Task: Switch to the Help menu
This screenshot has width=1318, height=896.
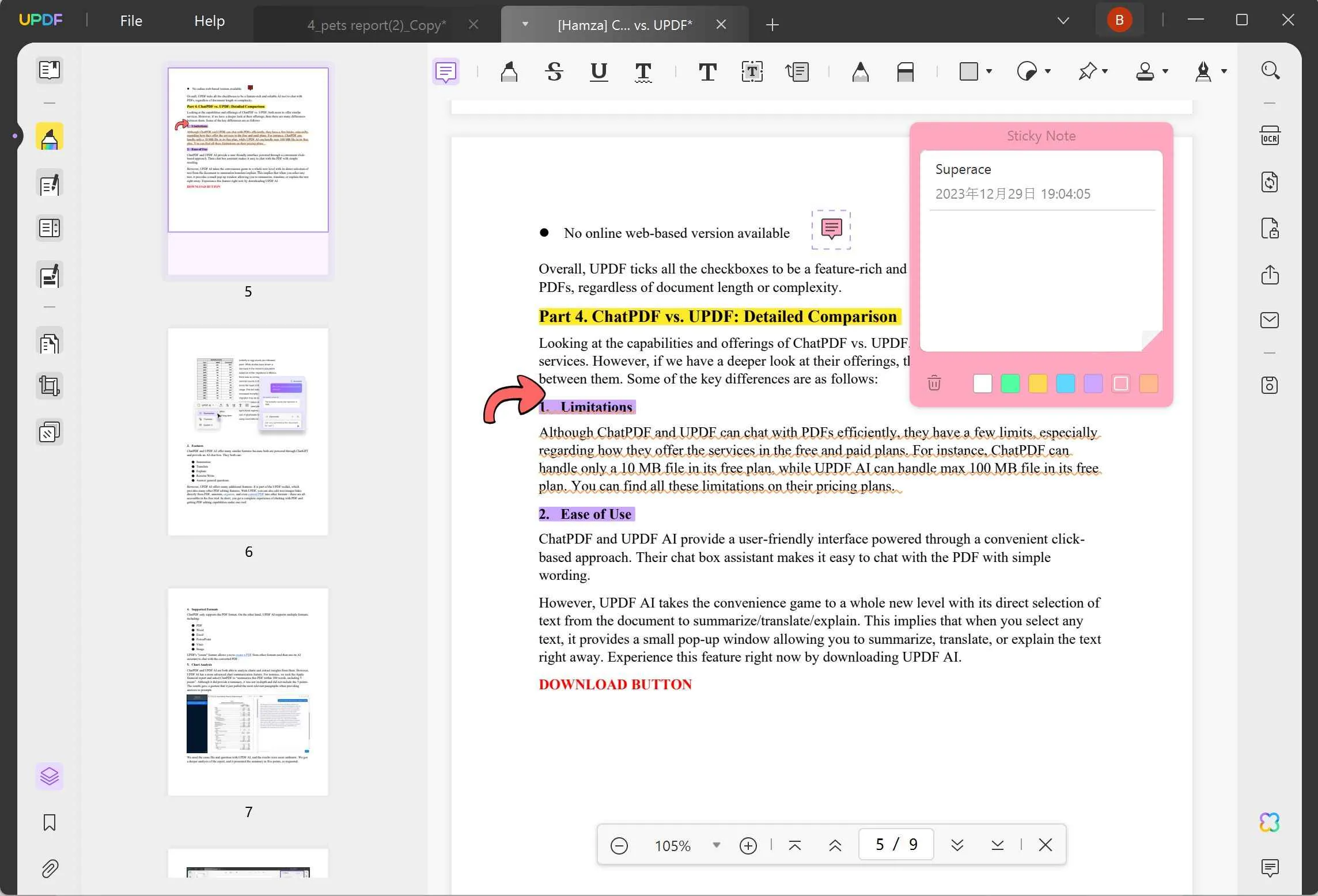Action: click(209, 20)
